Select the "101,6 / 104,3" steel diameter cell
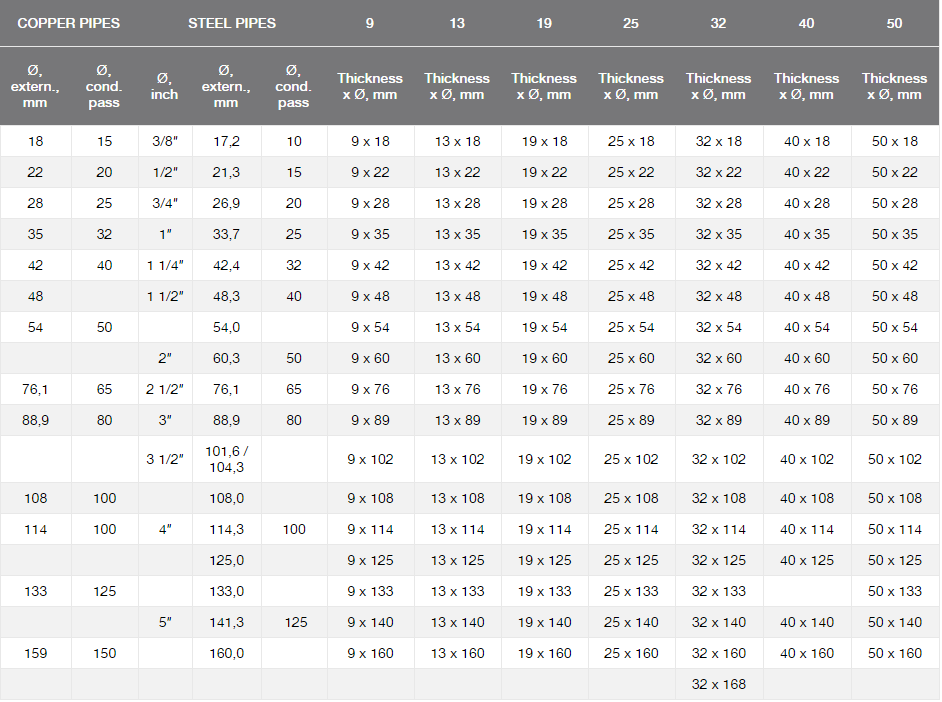942x702 pixels. (226, 459)
